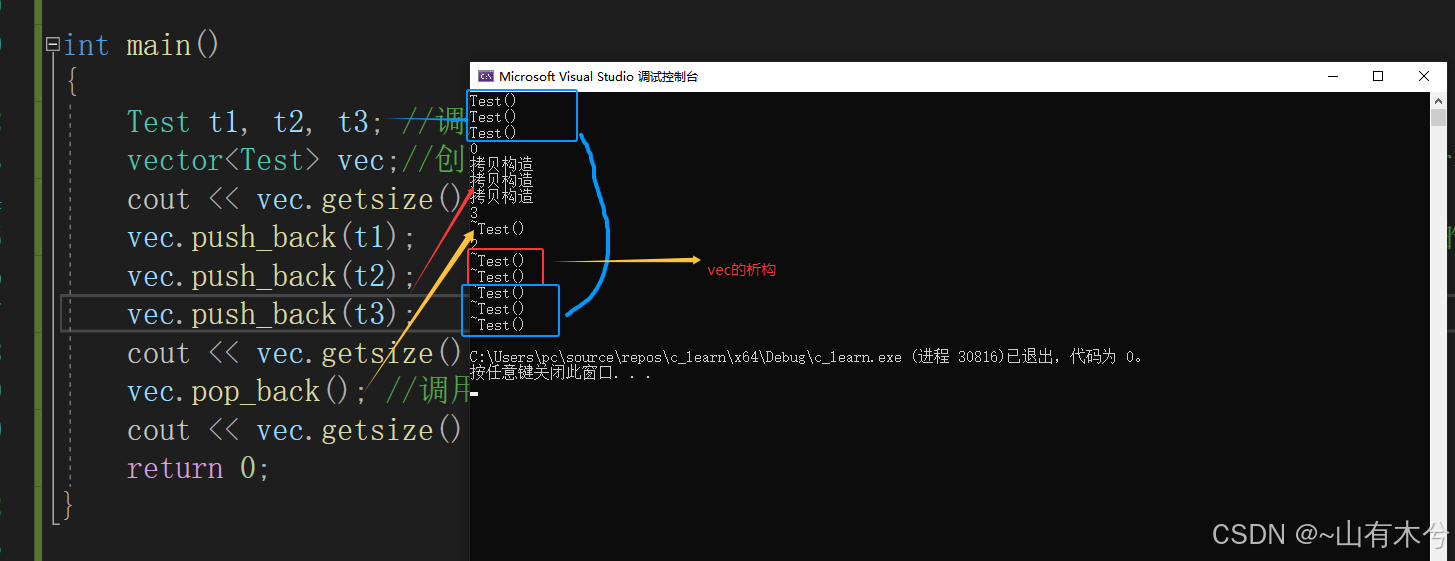The height and width of the screenshot is (561, 1455).
Task: Click the console title 'Microsoft Visual Studio 调试控制台'
Action: click(598, 76)
